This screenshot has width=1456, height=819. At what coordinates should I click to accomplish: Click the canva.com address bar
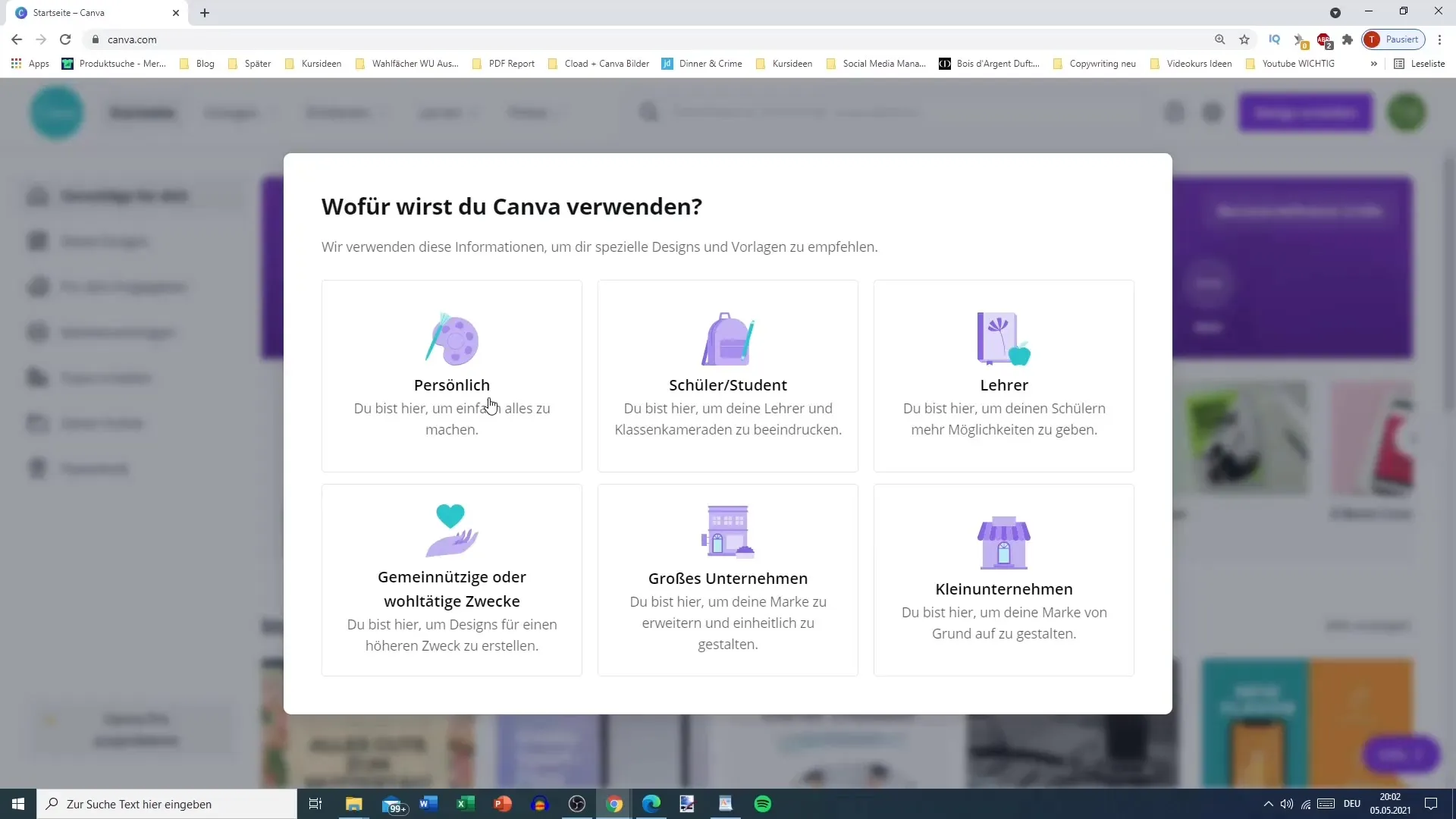[x=652, y=39]
